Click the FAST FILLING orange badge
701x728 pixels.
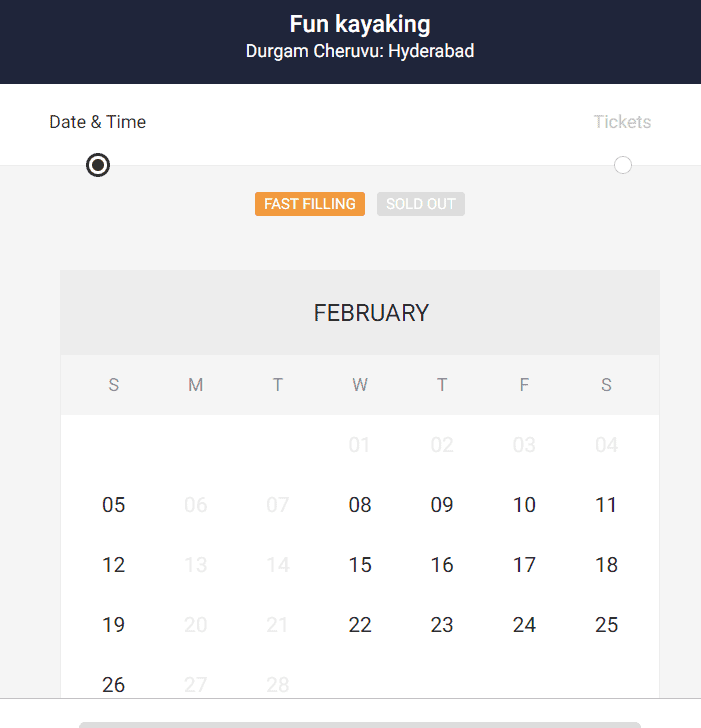click(310, 204)
